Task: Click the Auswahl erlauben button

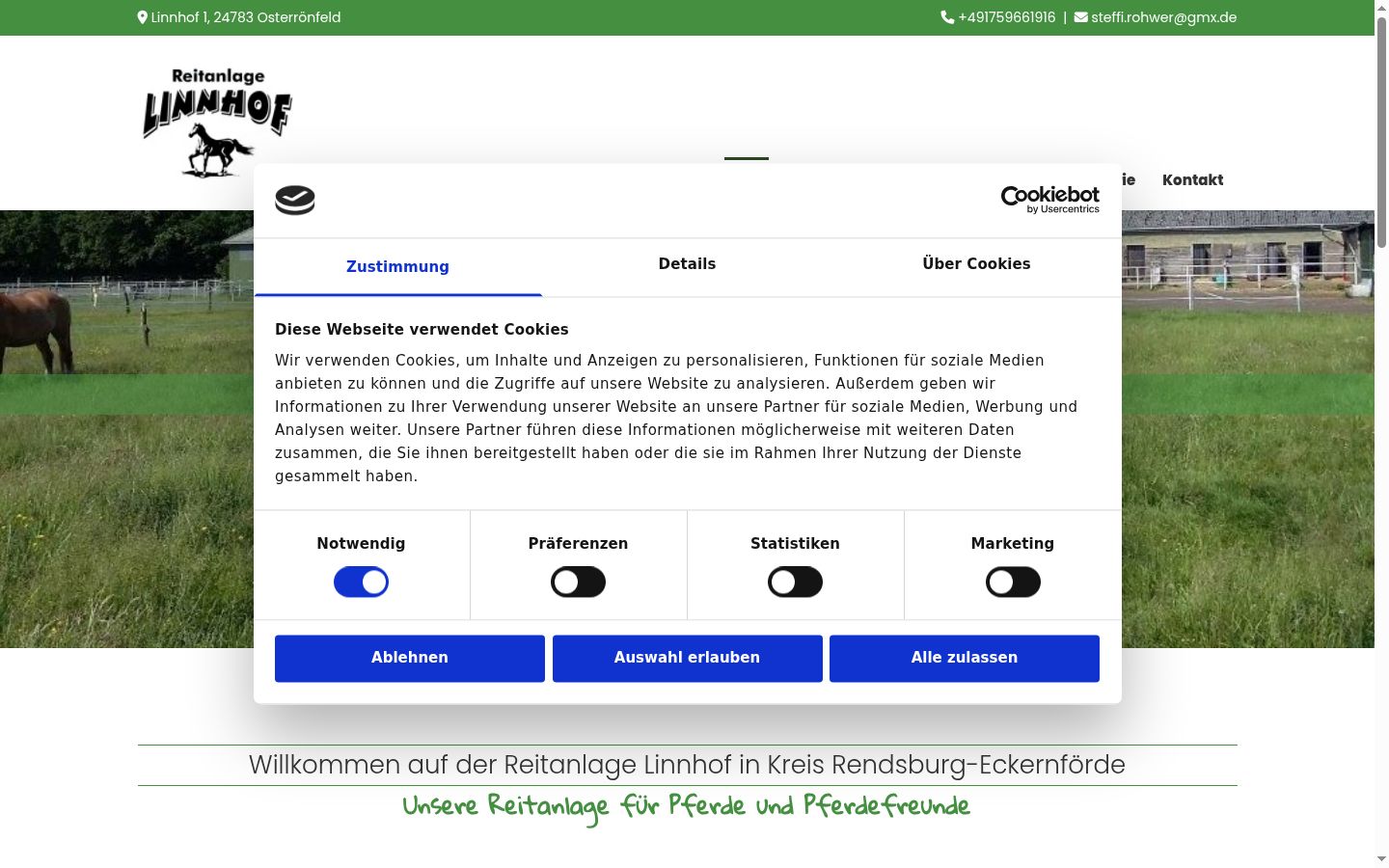Action: pyautogui.click(x=687, y=658)
